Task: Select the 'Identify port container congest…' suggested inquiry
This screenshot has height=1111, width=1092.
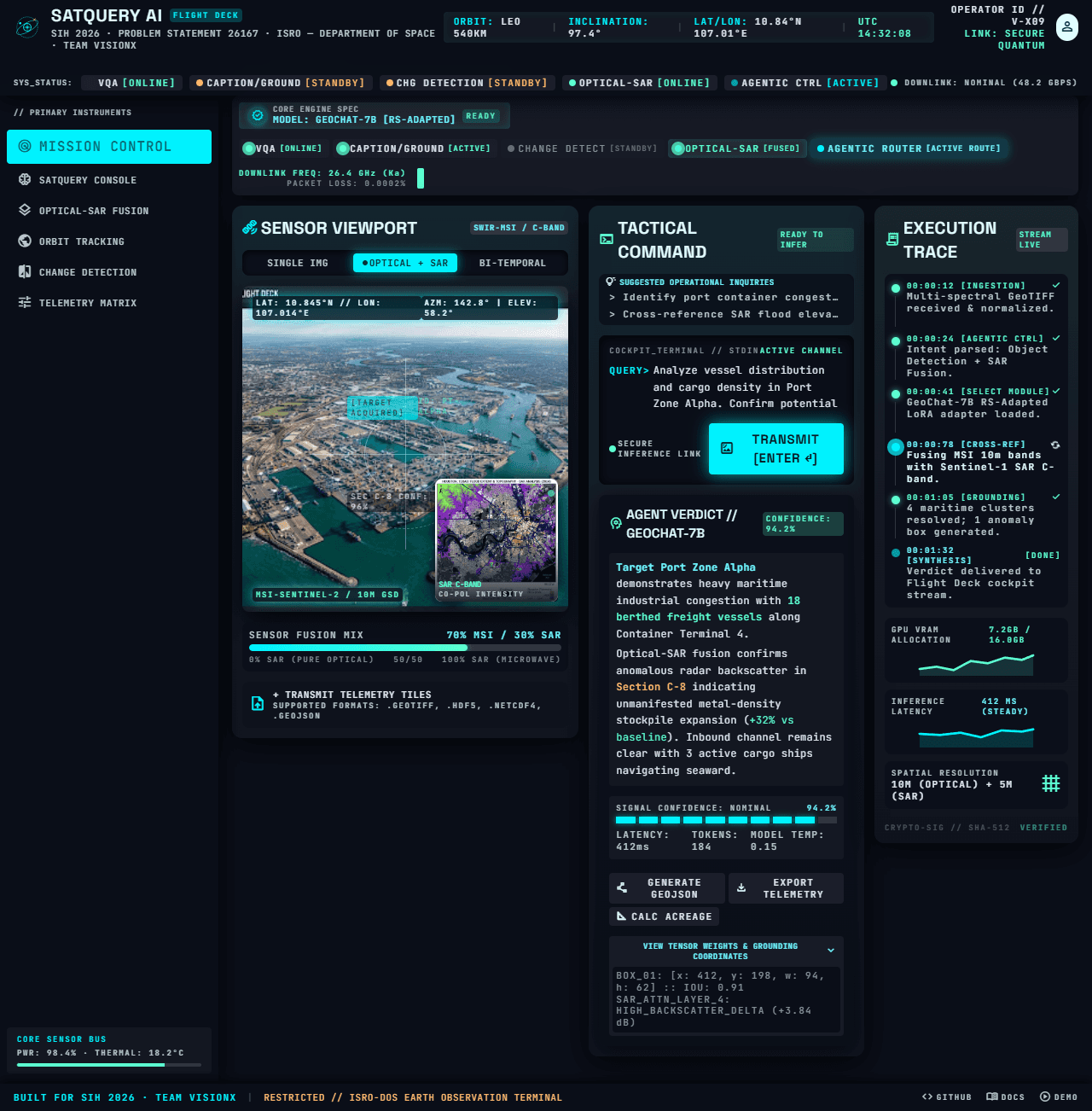Action: coord(726,298)
